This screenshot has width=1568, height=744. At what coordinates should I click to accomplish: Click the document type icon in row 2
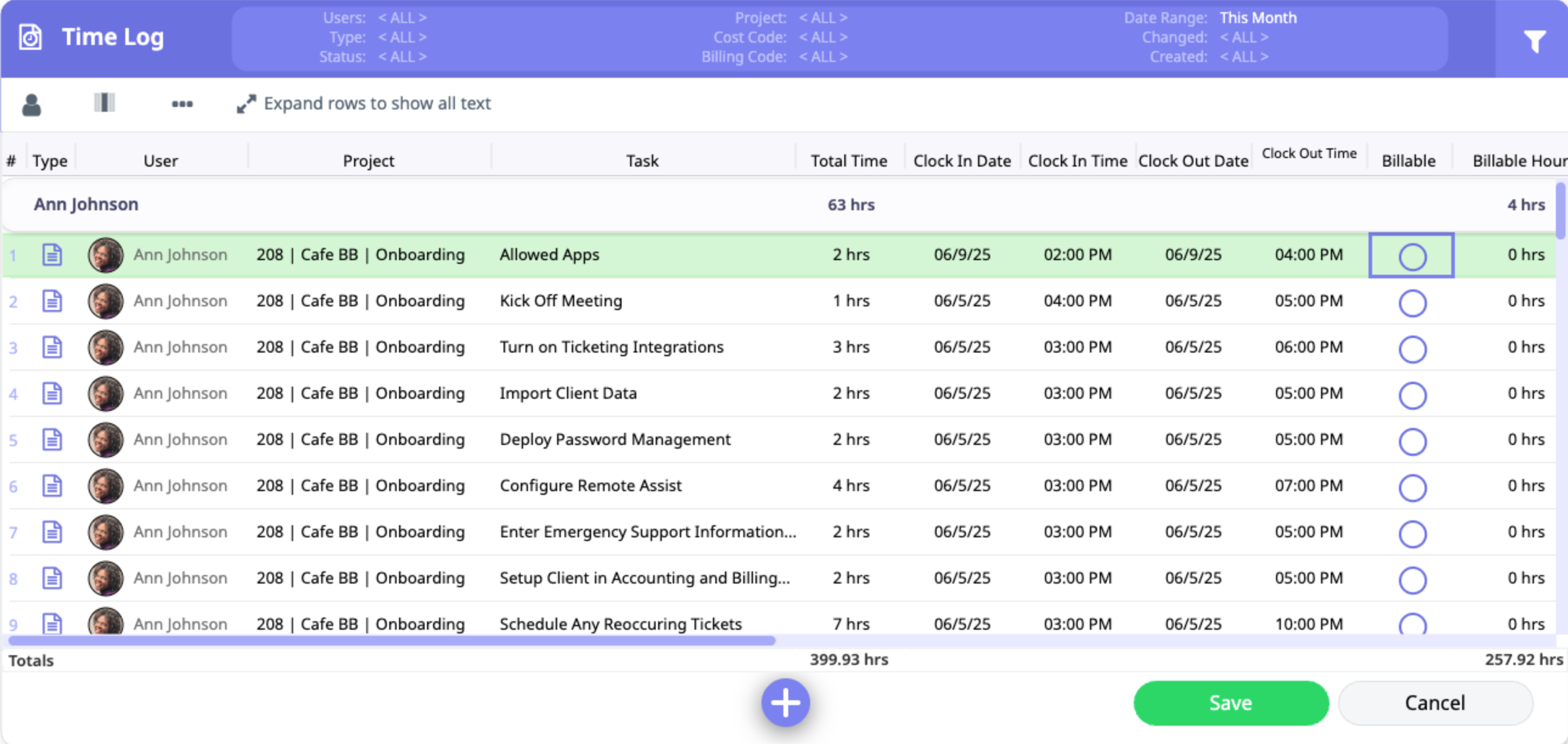[x=52, y=301]
